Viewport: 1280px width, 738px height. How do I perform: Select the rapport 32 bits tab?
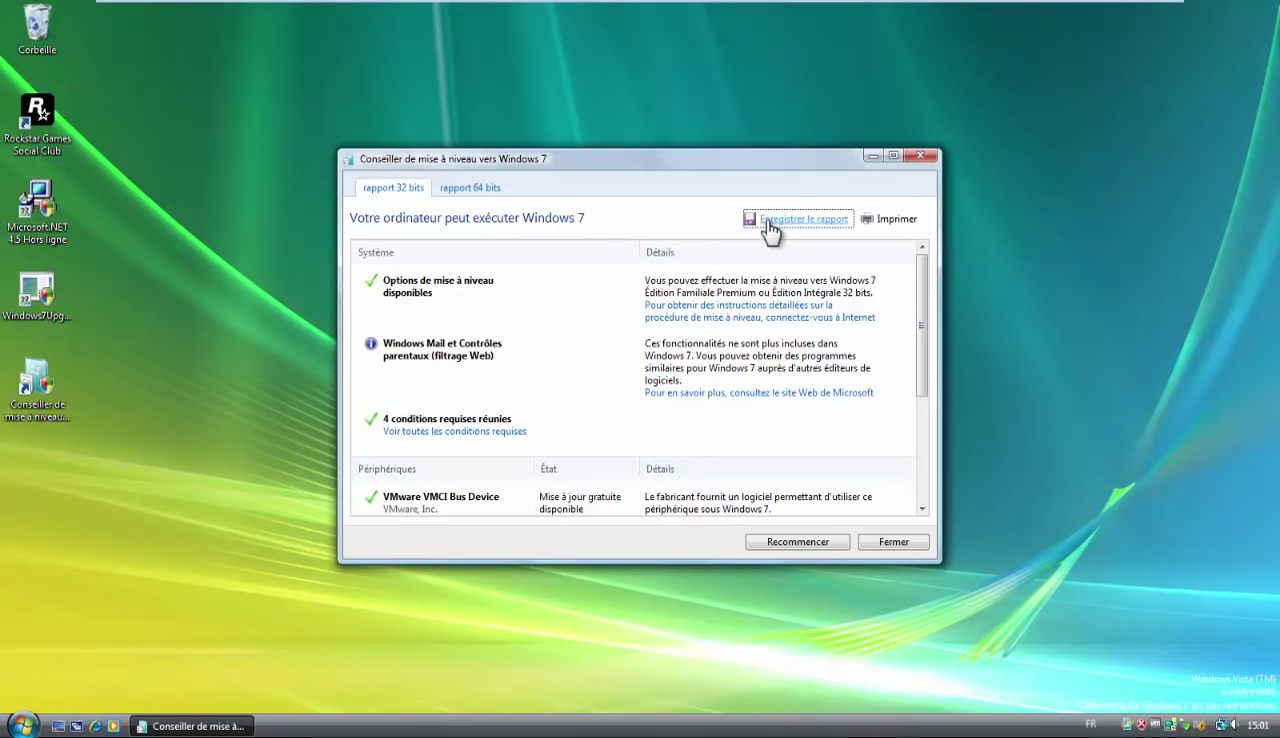393,188
